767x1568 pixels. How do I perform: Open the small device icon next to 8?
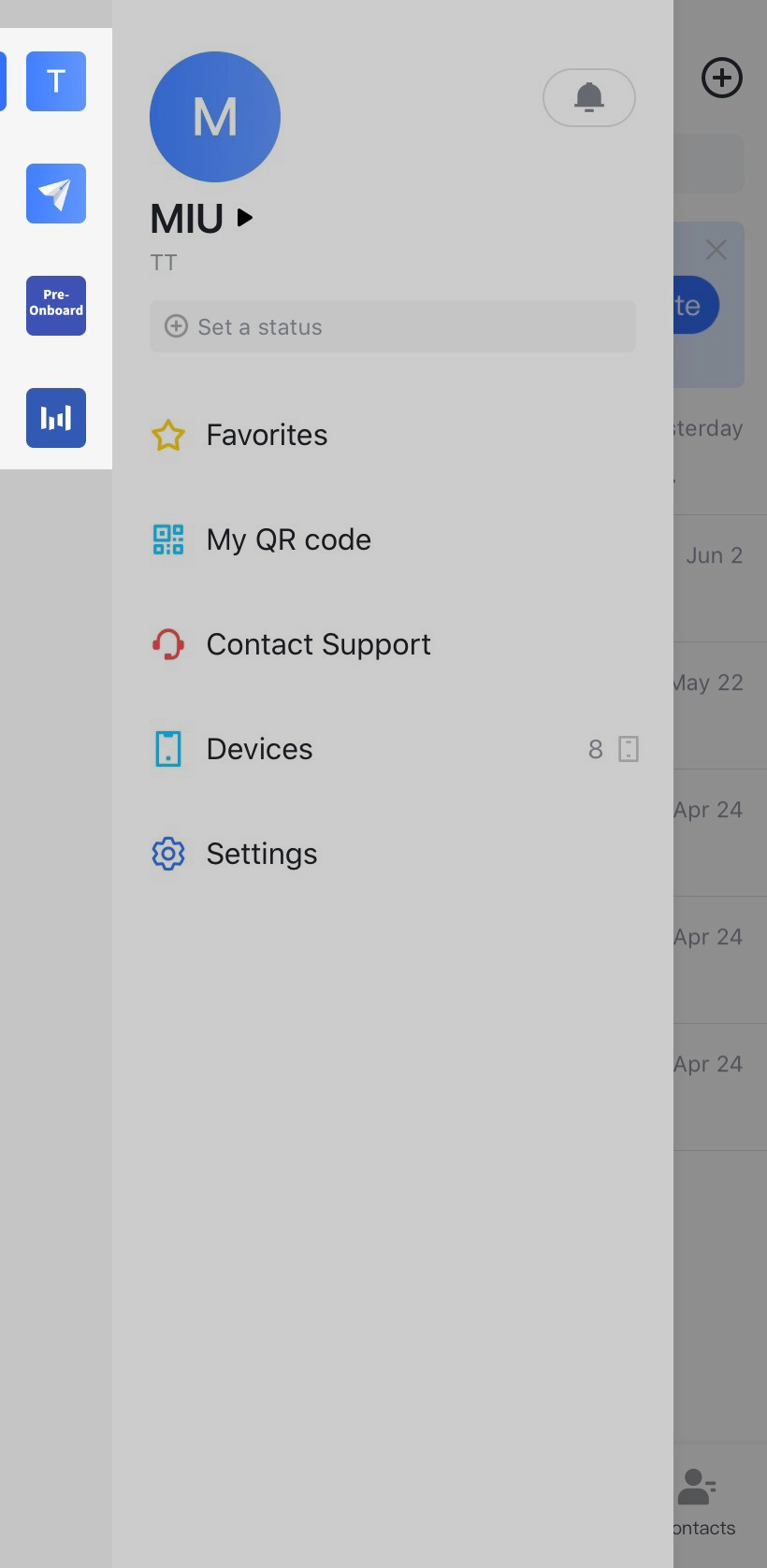(x=628, y=749)
